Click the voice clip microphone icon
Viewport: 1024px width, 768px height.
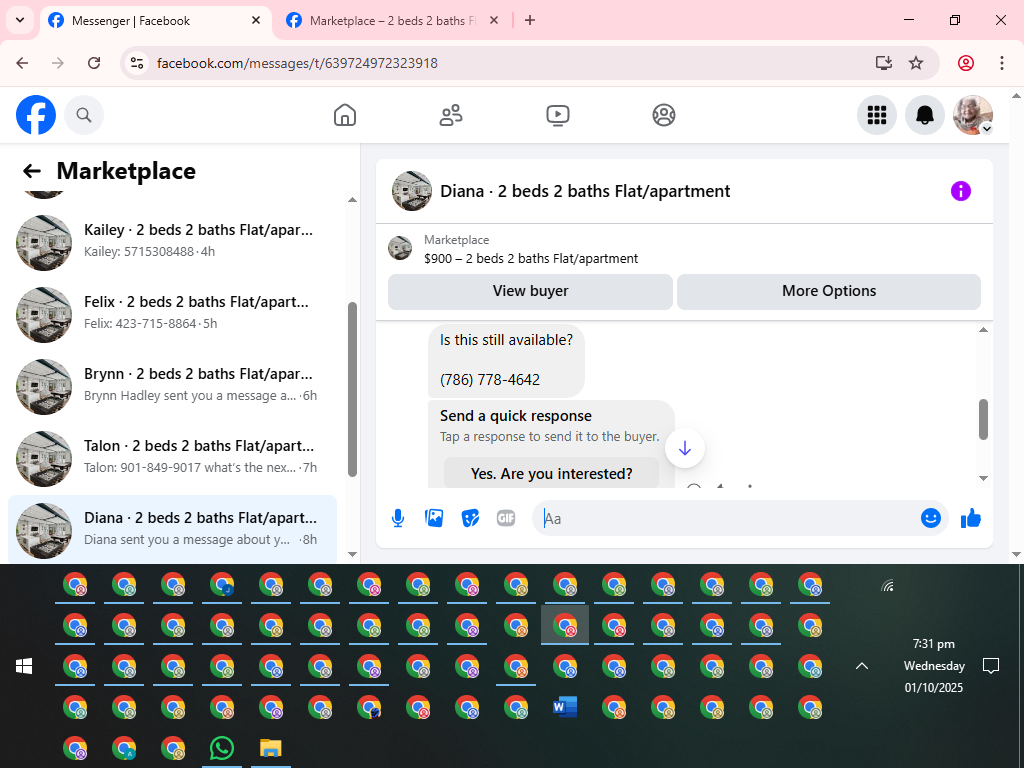point(398,519)
